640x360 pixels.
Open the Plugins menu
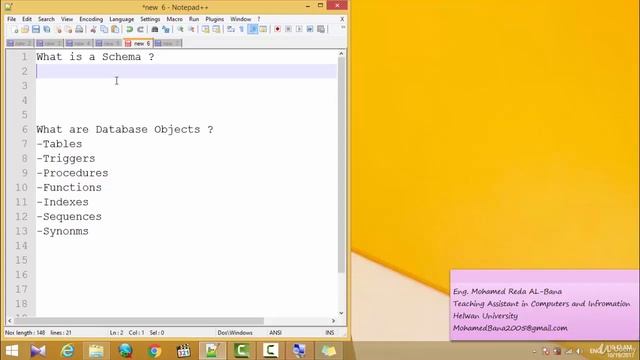point(215,19)
